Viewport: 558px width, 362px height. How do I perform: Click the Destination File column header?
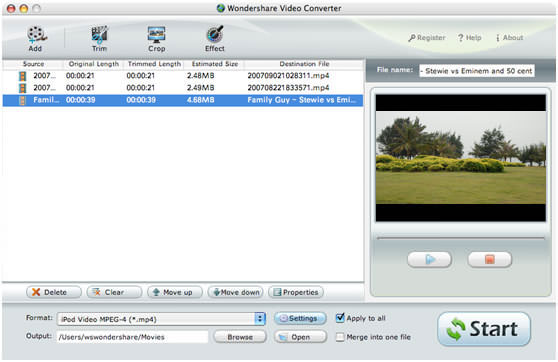[x=304, y=64]
